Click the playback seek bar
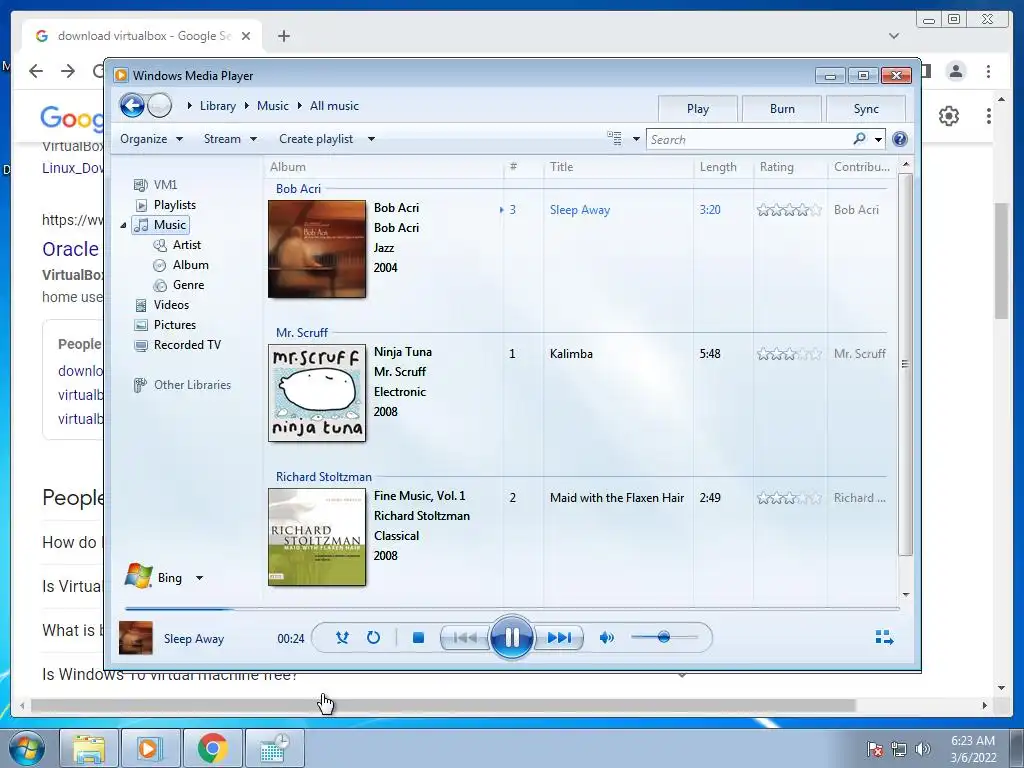1024x768 pixels. [512, 609]
